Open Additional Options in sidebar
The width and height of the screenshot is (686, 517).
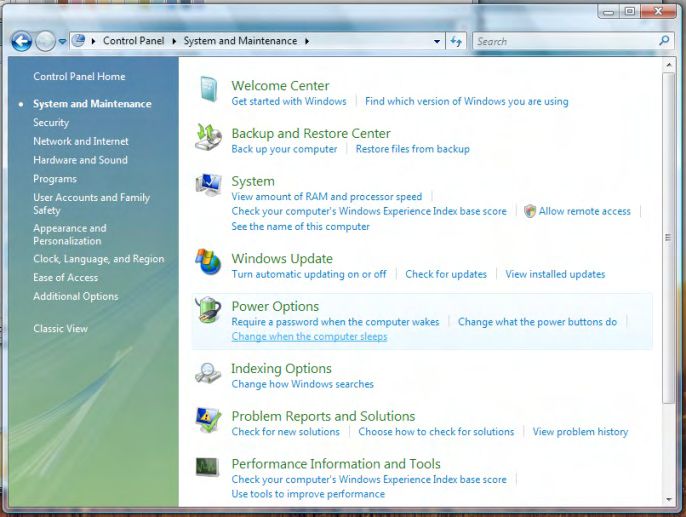coord(76,297)
